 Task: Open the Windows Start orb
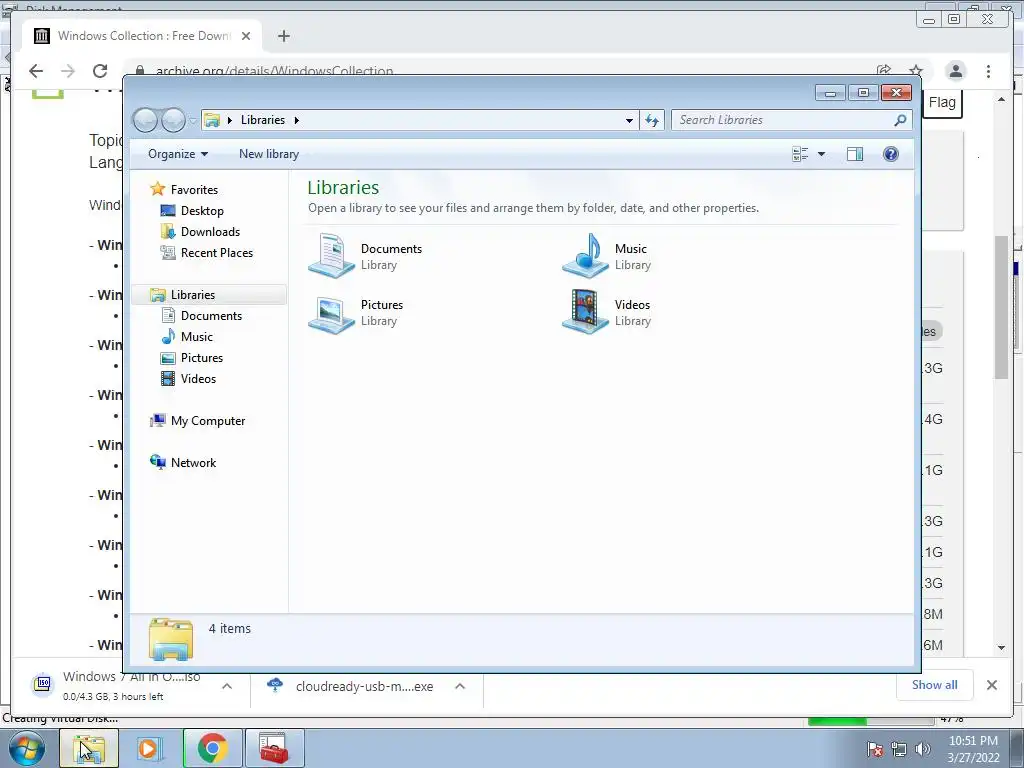pos(26,748)
